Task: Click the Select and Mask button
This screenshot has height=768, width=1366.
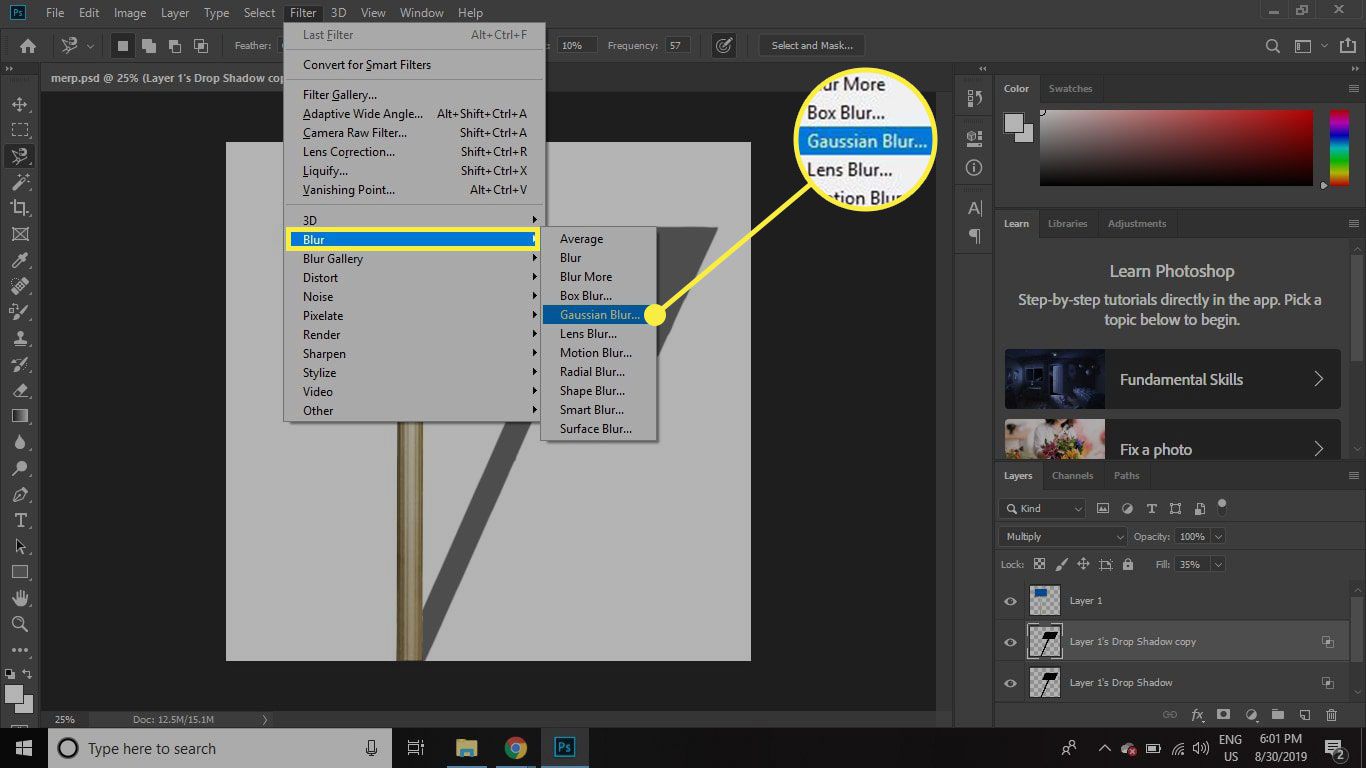Action: point(812,46)
